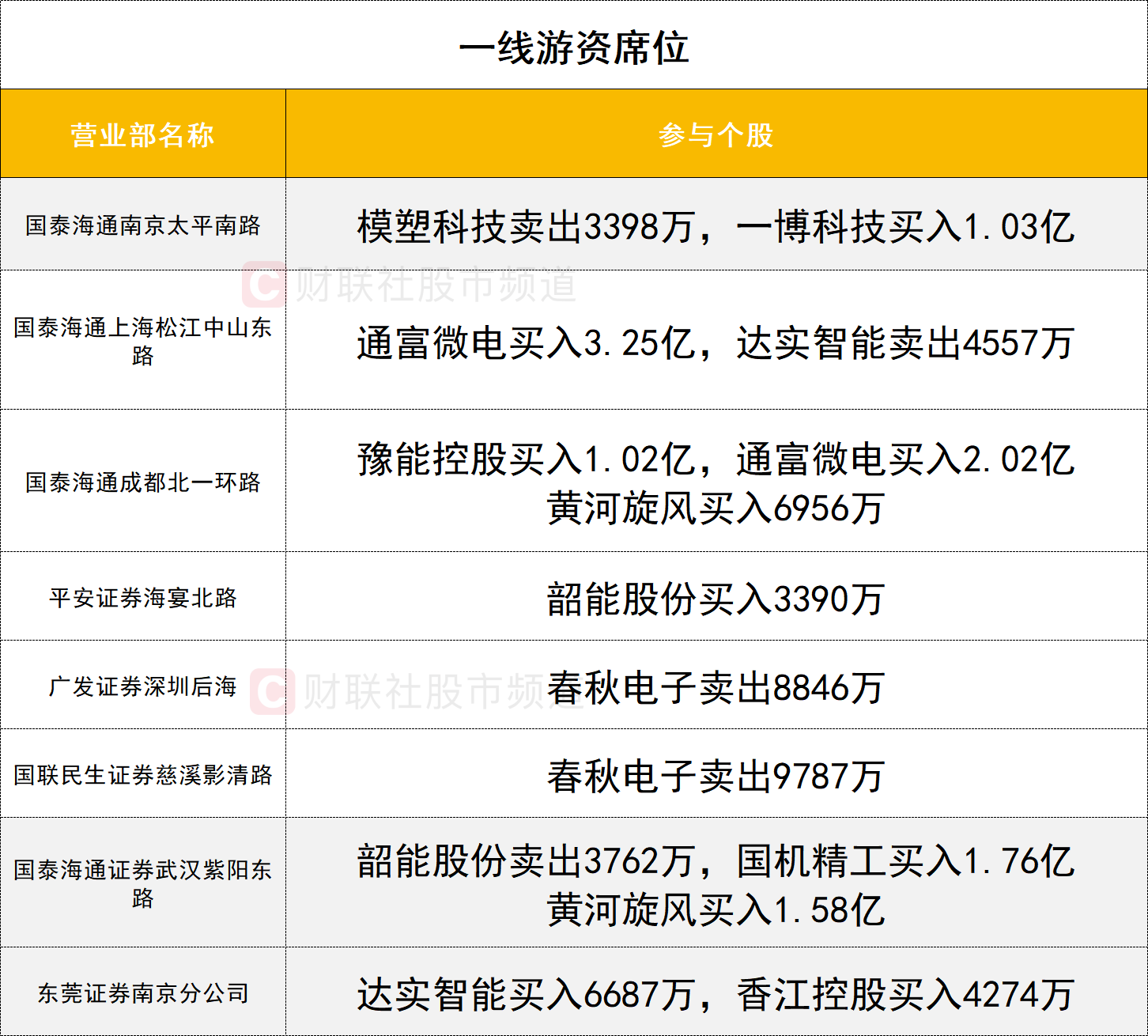Click the line 黄河旋风买入1.58亿
Screen dimensions: 1148x1036
tap(716, 909)
